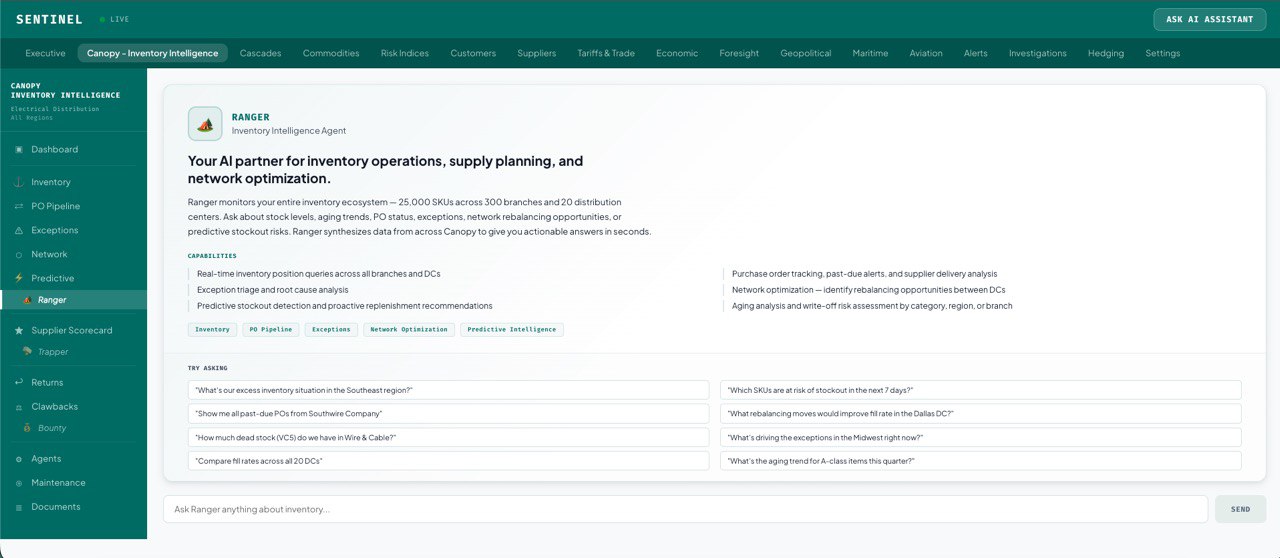Click the Returns arrow icon
Viewport: 1280px width, 558px height.
[x=19, y=382]
